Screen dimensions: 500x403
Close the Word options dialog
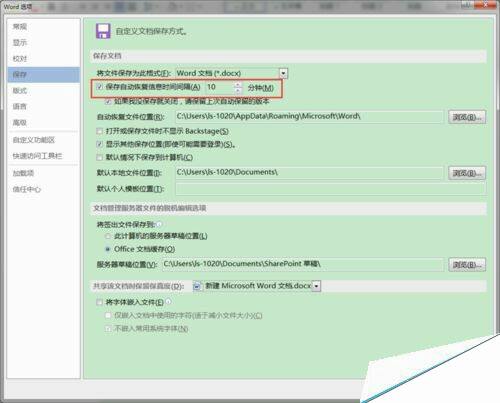click(x=485, y=4)
